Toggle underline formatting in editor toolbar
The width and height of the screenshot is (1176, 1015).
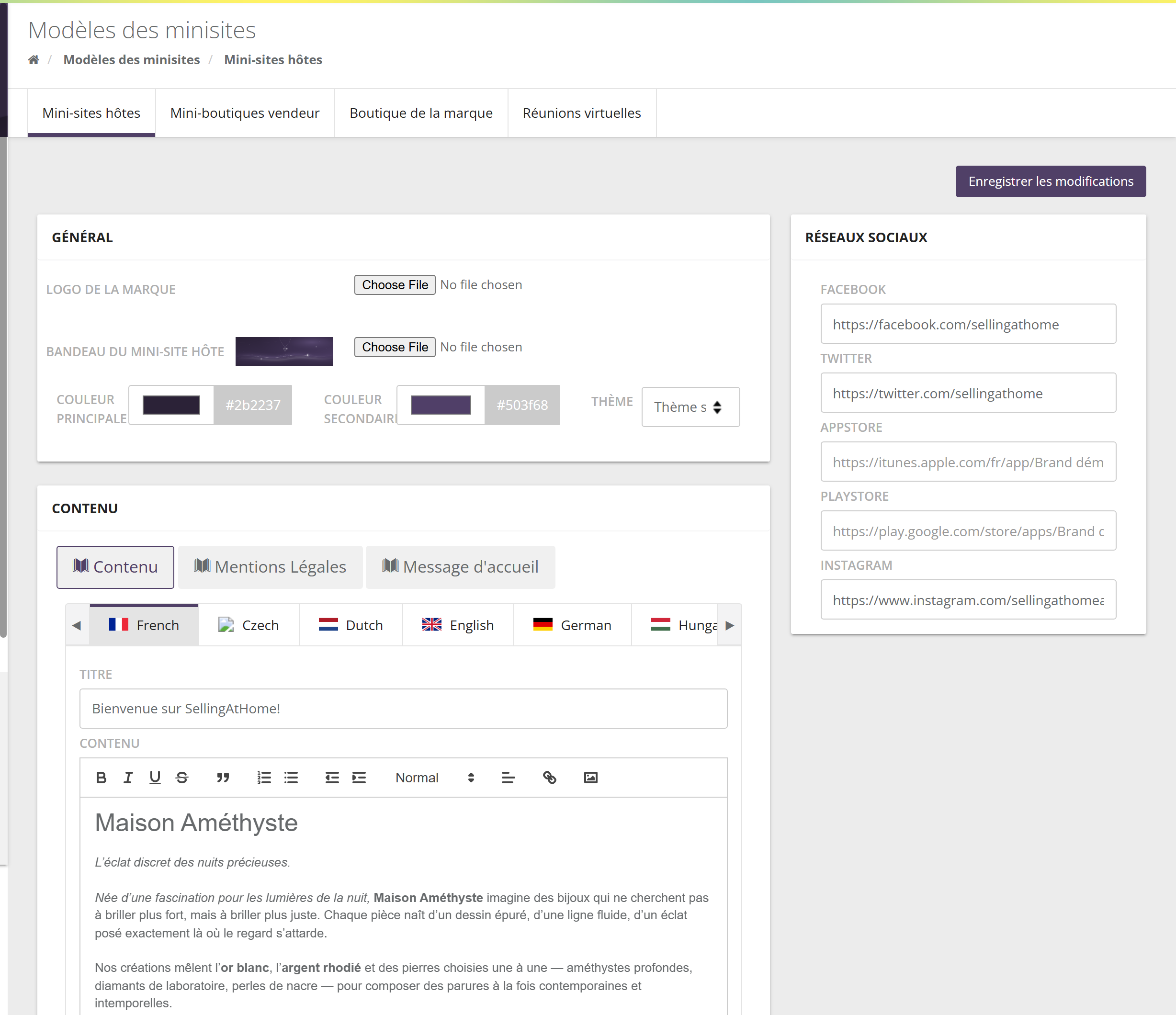click(x=155, y=777)
